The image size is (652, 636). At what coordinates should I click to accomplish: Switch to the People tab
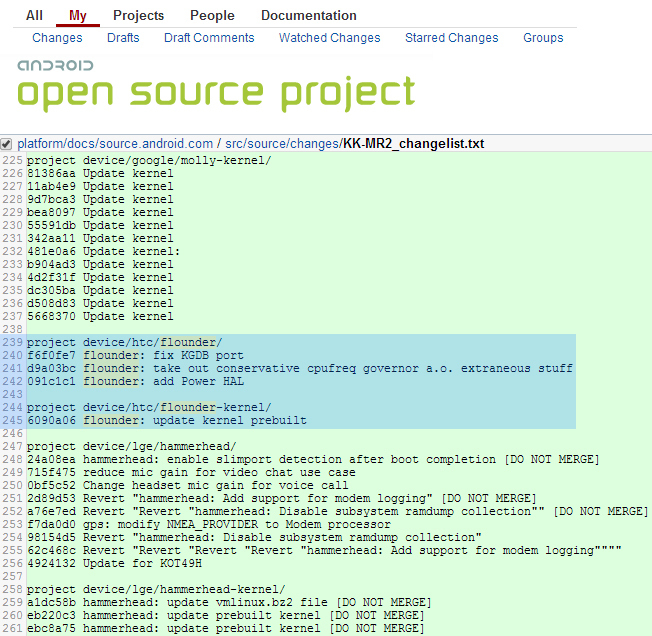point(212,15)
